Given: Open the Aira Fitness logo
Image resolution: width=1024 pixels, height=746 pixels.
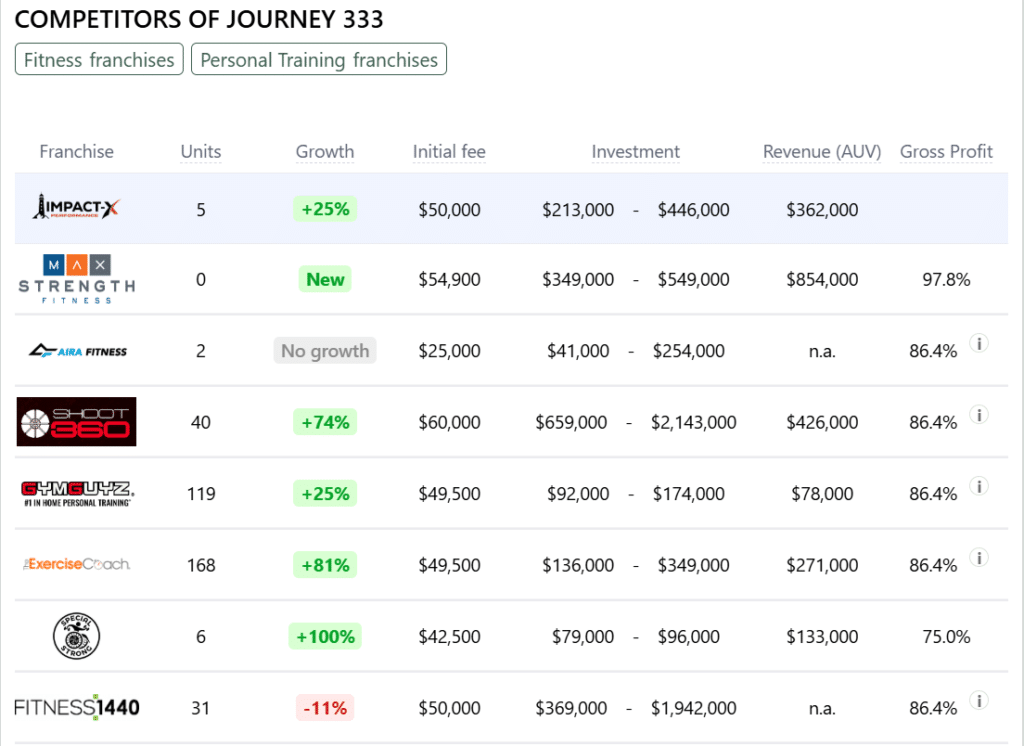Looking at the screenshot, I should coord(77,351).
